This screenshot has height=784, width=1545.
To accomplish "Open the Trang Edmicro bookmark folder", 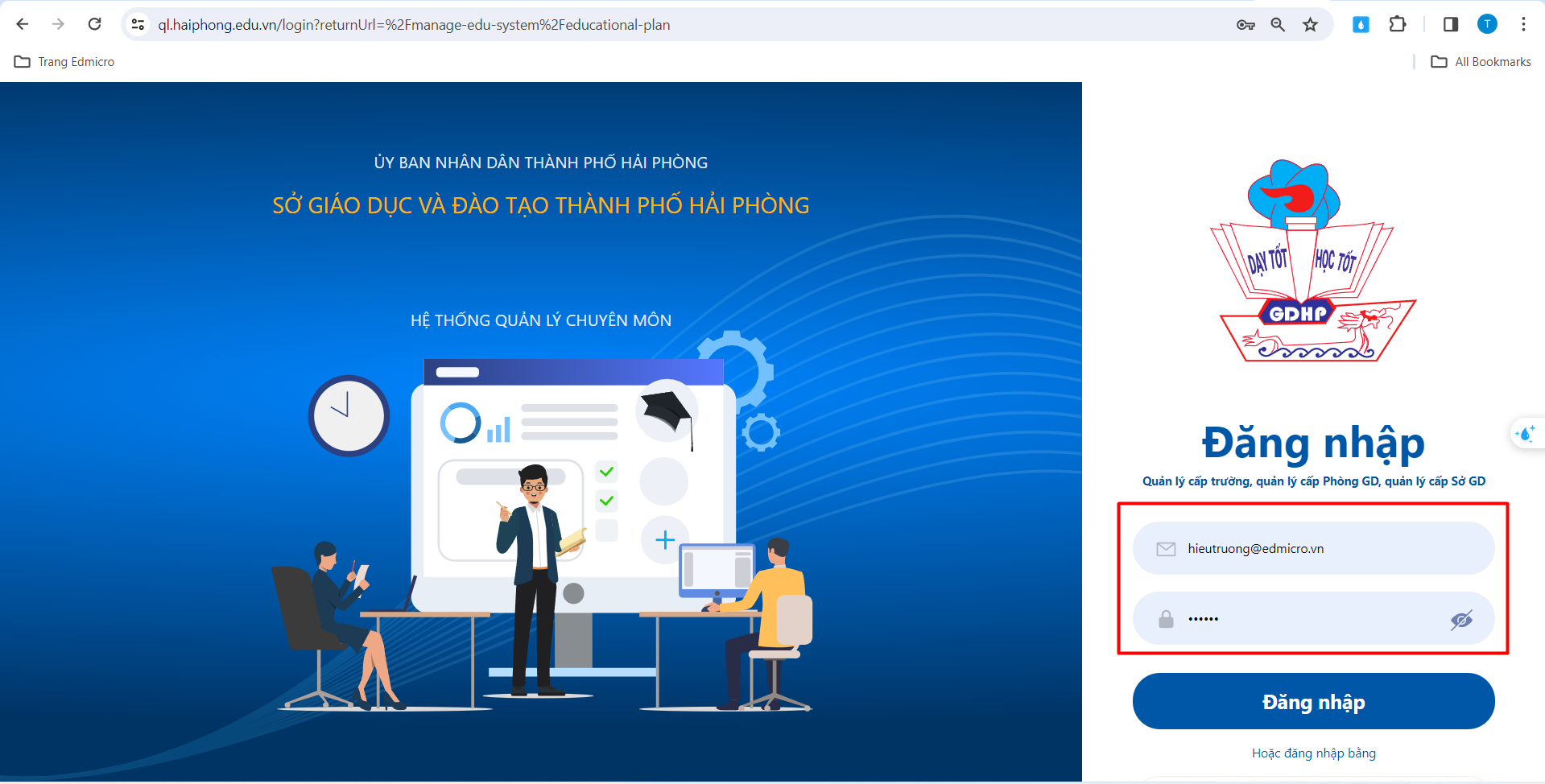I will 64,62.
